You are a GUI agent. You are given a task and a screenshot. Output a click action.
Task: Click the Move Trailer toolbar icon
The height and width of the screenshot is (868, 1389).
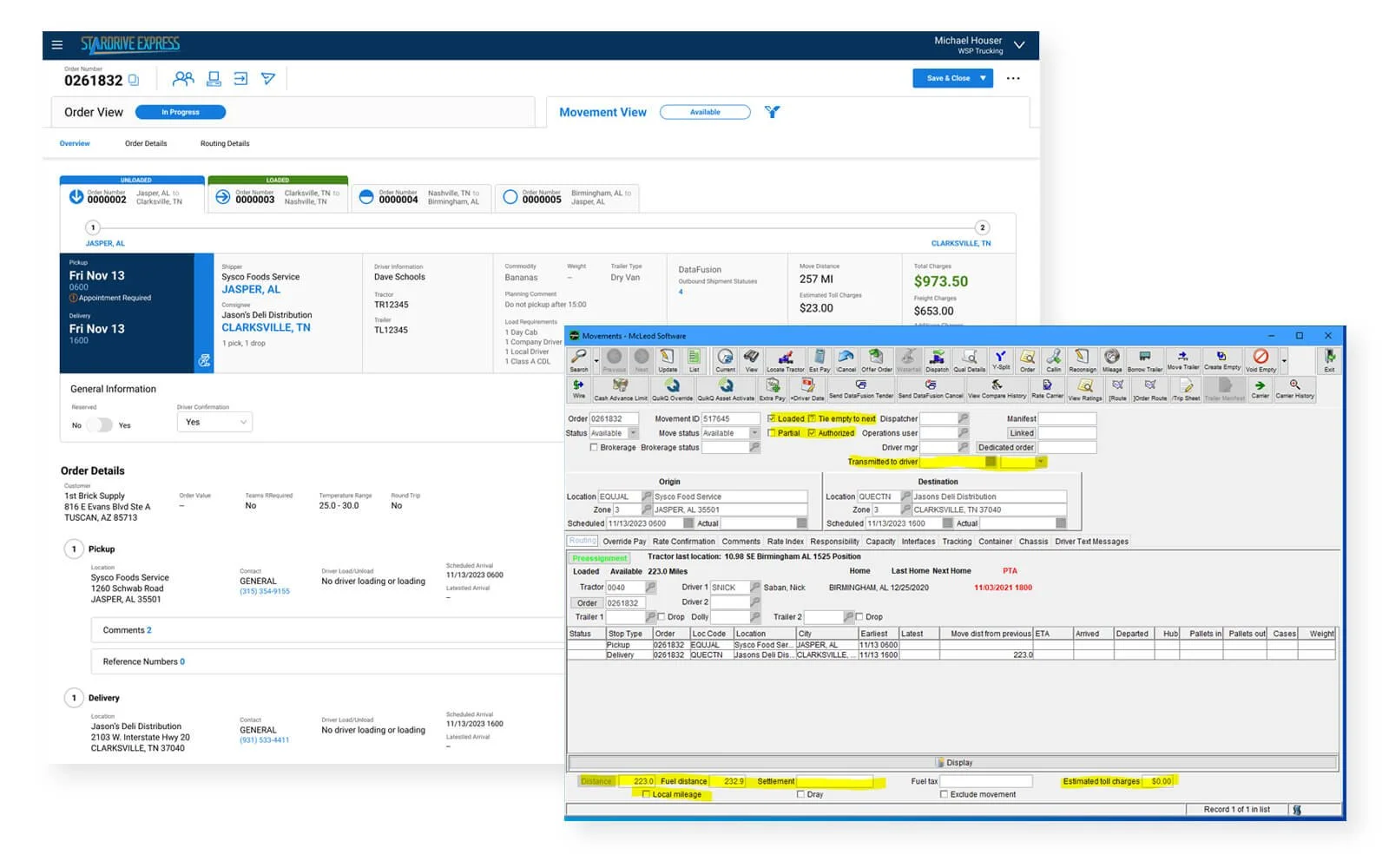pos(1182,361)
